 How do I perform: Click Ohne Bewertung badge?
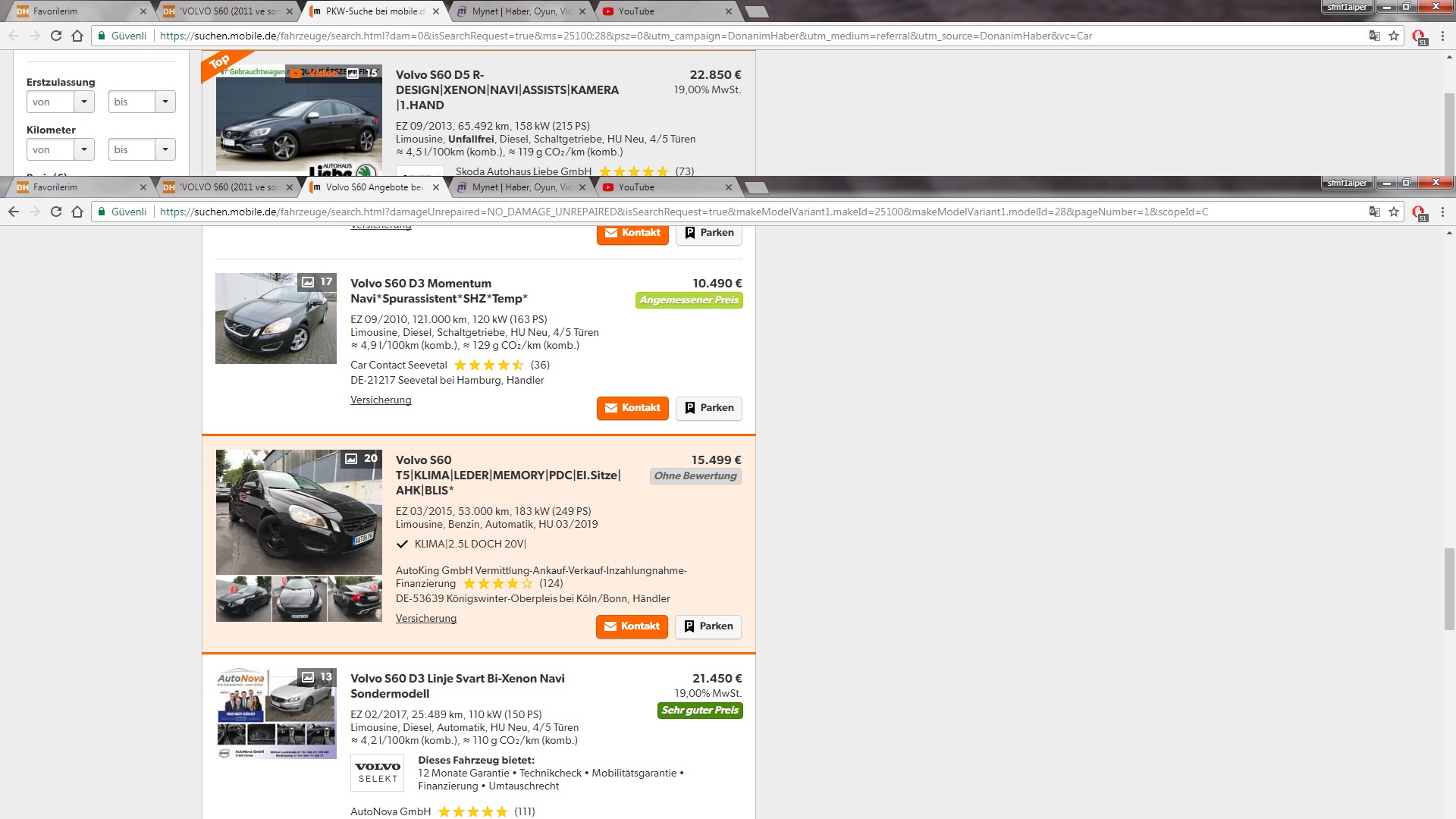coord(695,476)
